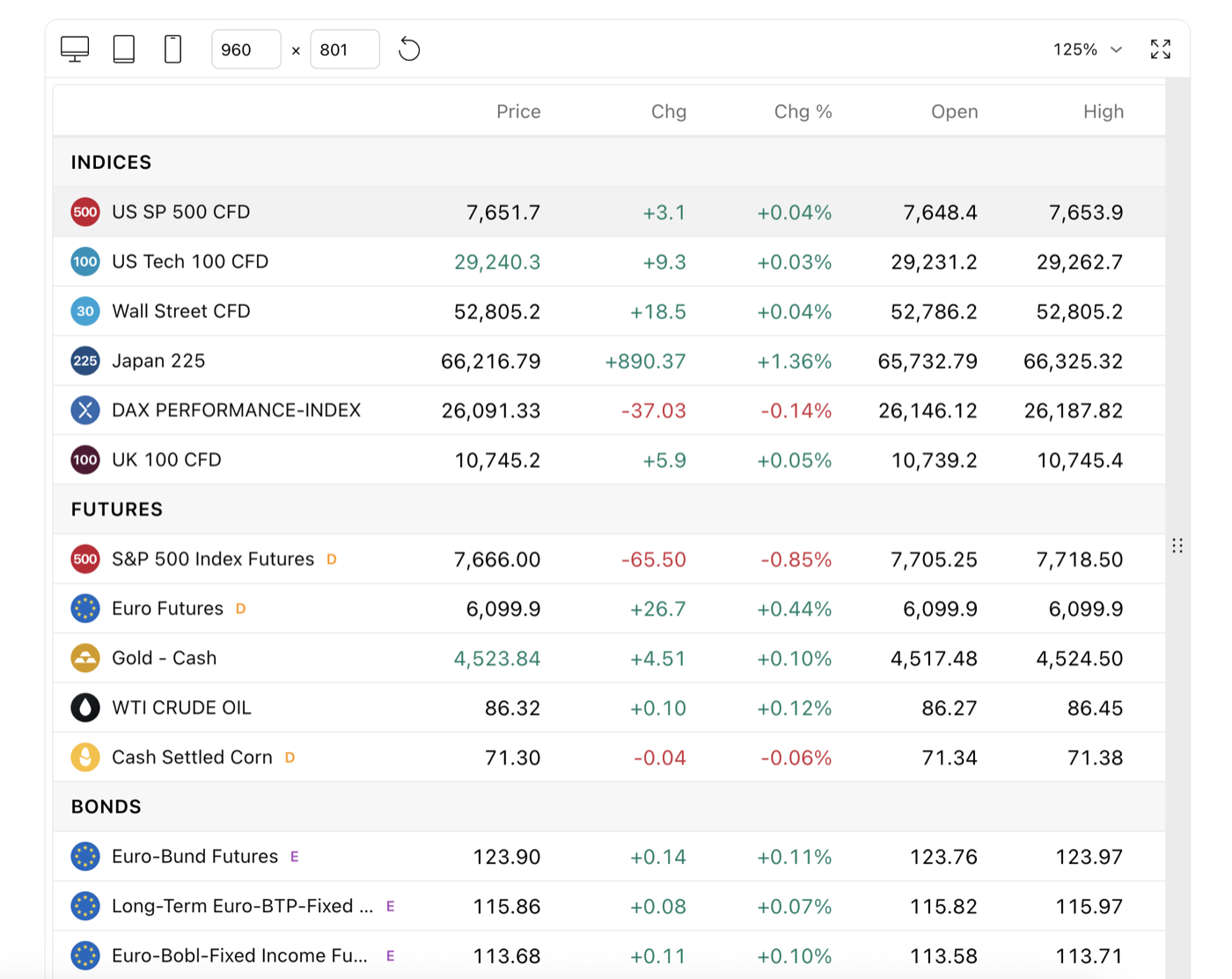Select the FUTURES section heading

click(117, 509)
